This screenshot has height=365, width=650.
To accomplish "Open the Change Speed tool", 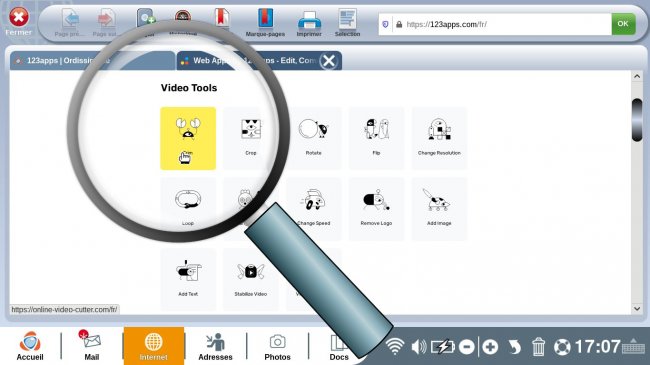I will click(x=313, y=209).
